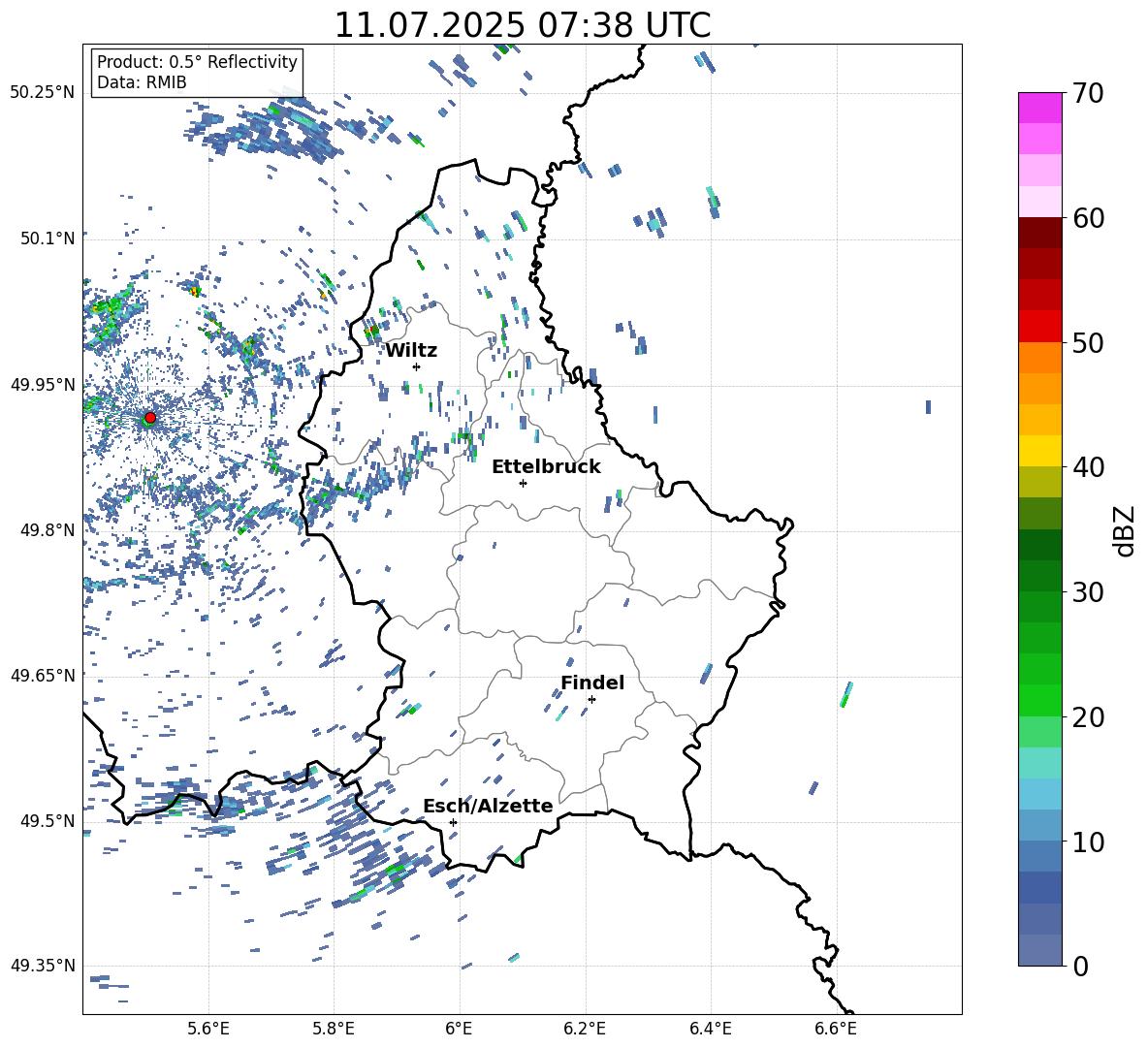Click the Findel city label
The image size is (1148, 1048).
point(592,683)
